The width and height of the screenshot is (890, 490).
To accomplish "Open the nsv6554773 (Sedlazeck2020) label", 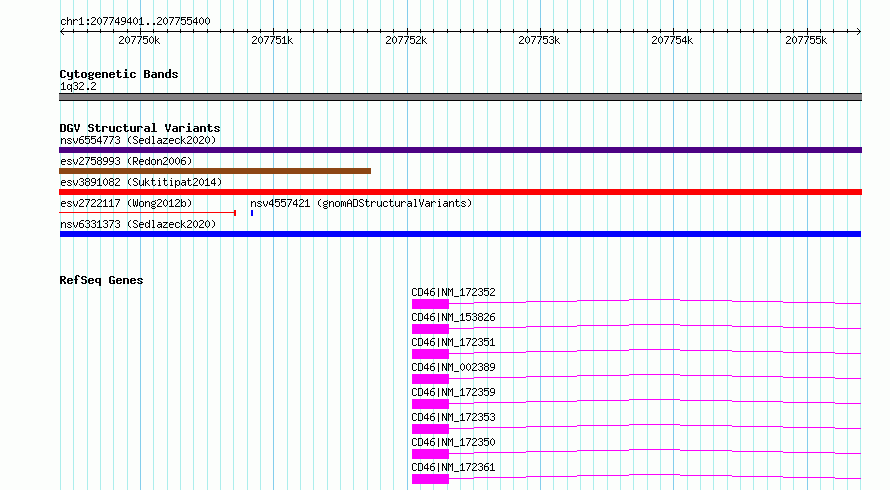I will tap(138, 140).
